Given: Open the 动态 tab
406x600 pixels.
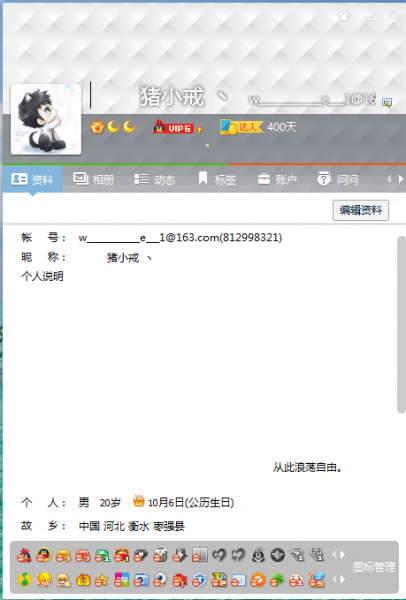Looking at the screenshot, I should click(x=155, y=179).
